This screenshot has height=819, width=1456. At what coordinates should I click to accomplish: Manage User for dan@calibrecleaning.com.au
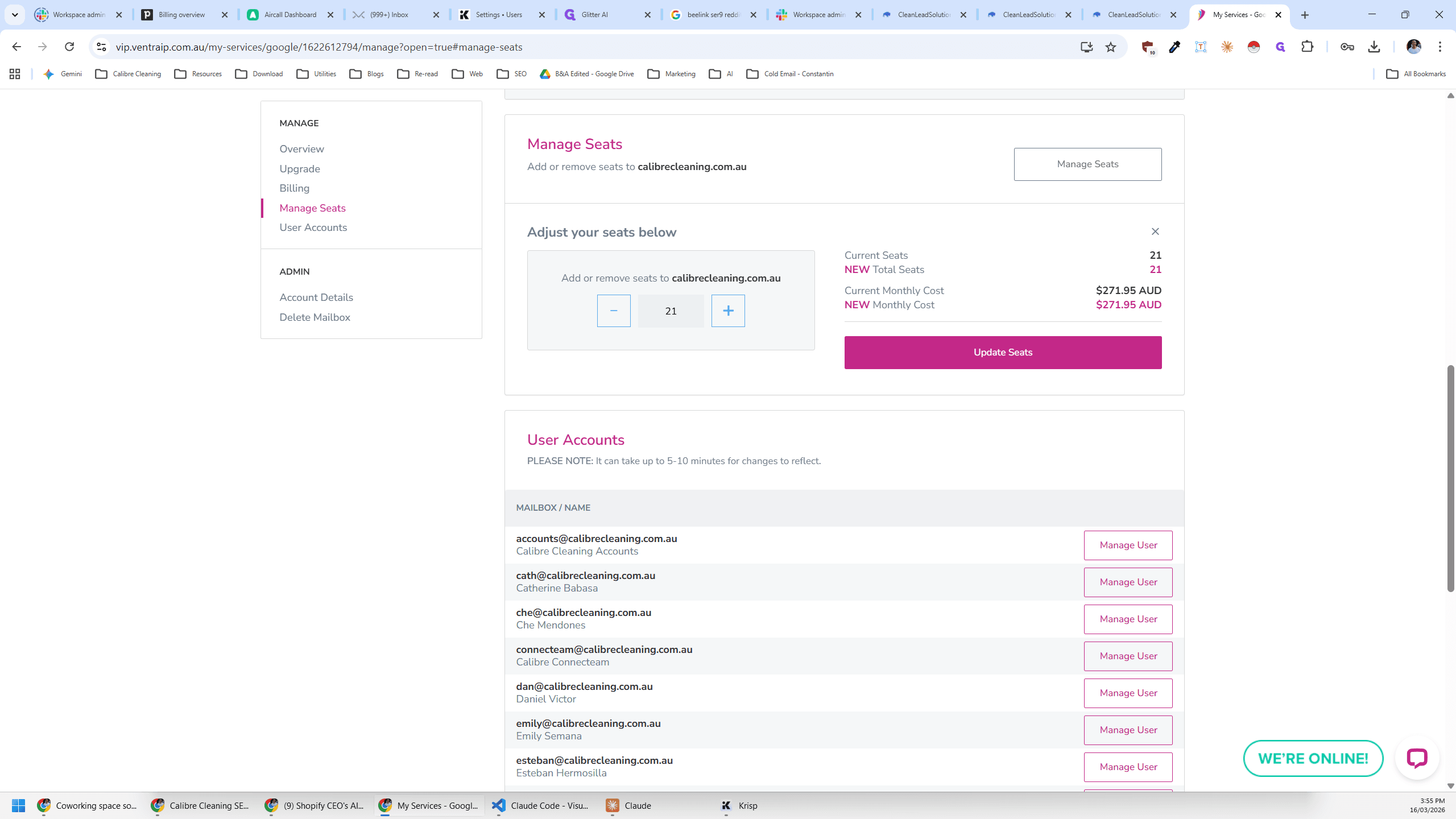click(1128, 693)
